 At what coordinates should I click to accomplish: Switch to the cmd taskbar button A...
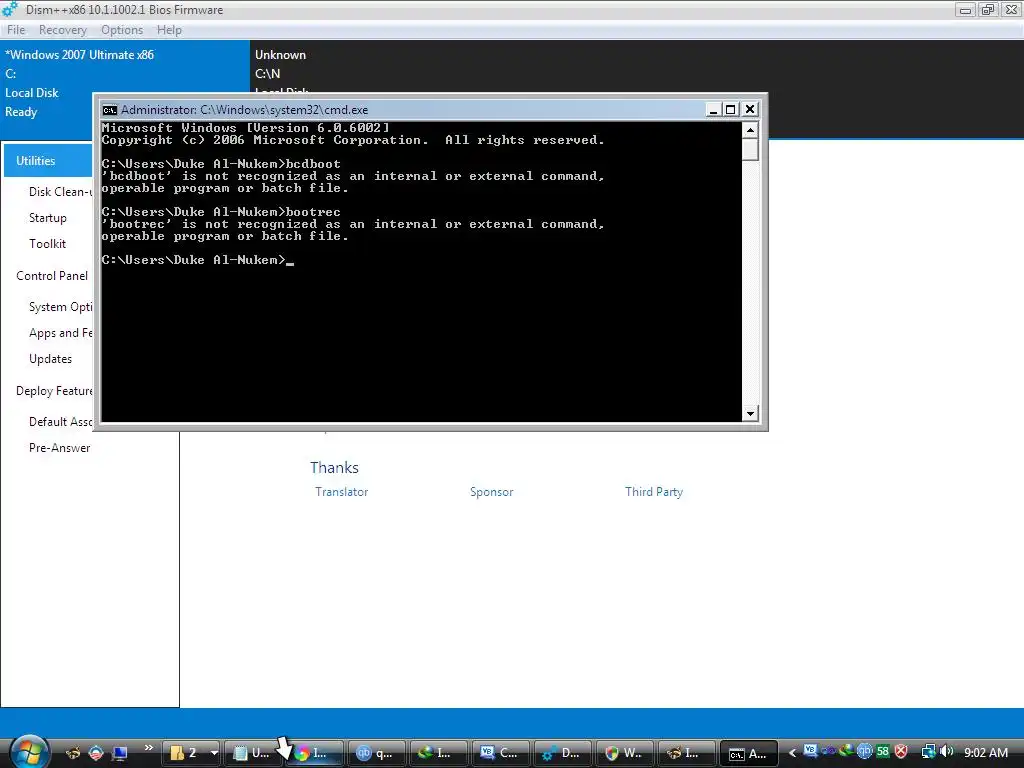point(749,753)
